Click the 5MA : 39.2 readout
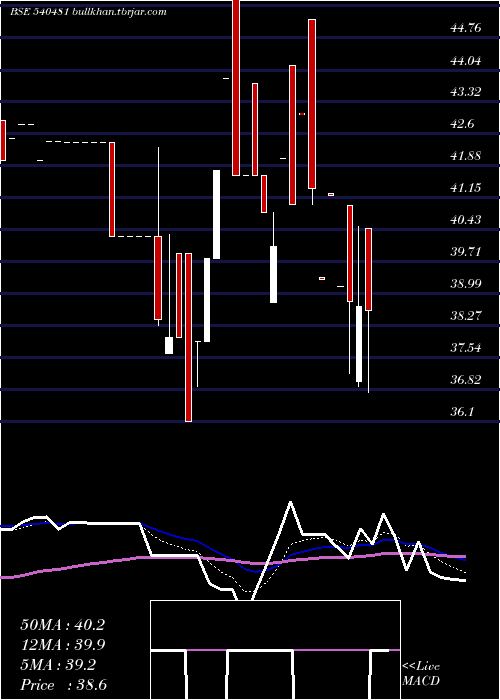Viewport: 500px width, 700px height. pyautogui.click(x=58, y=665)
